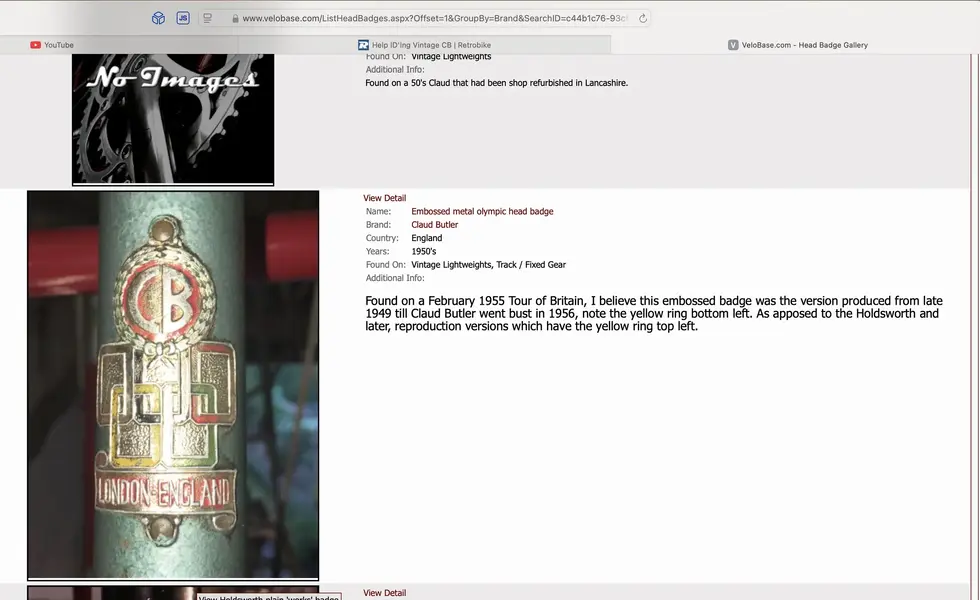Click the Retrobike tab favicon
This screenshot has width=980, height=600.
(363, 45)
